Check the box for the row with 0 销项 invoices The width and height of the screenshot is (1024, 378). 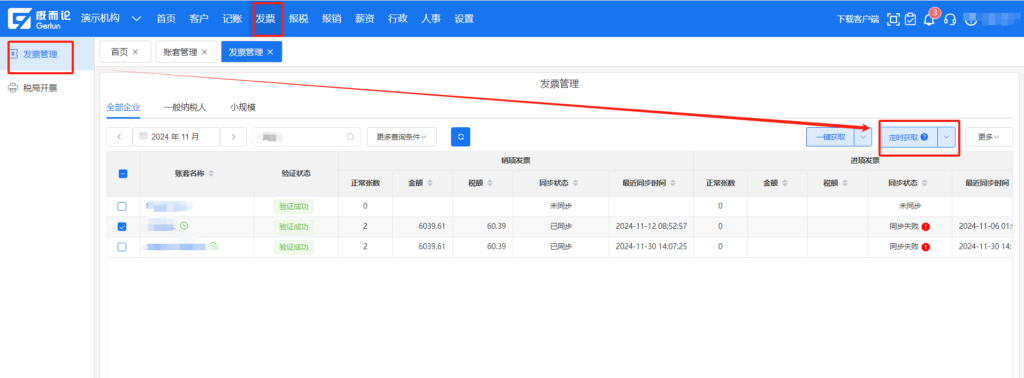coord(122,206)
